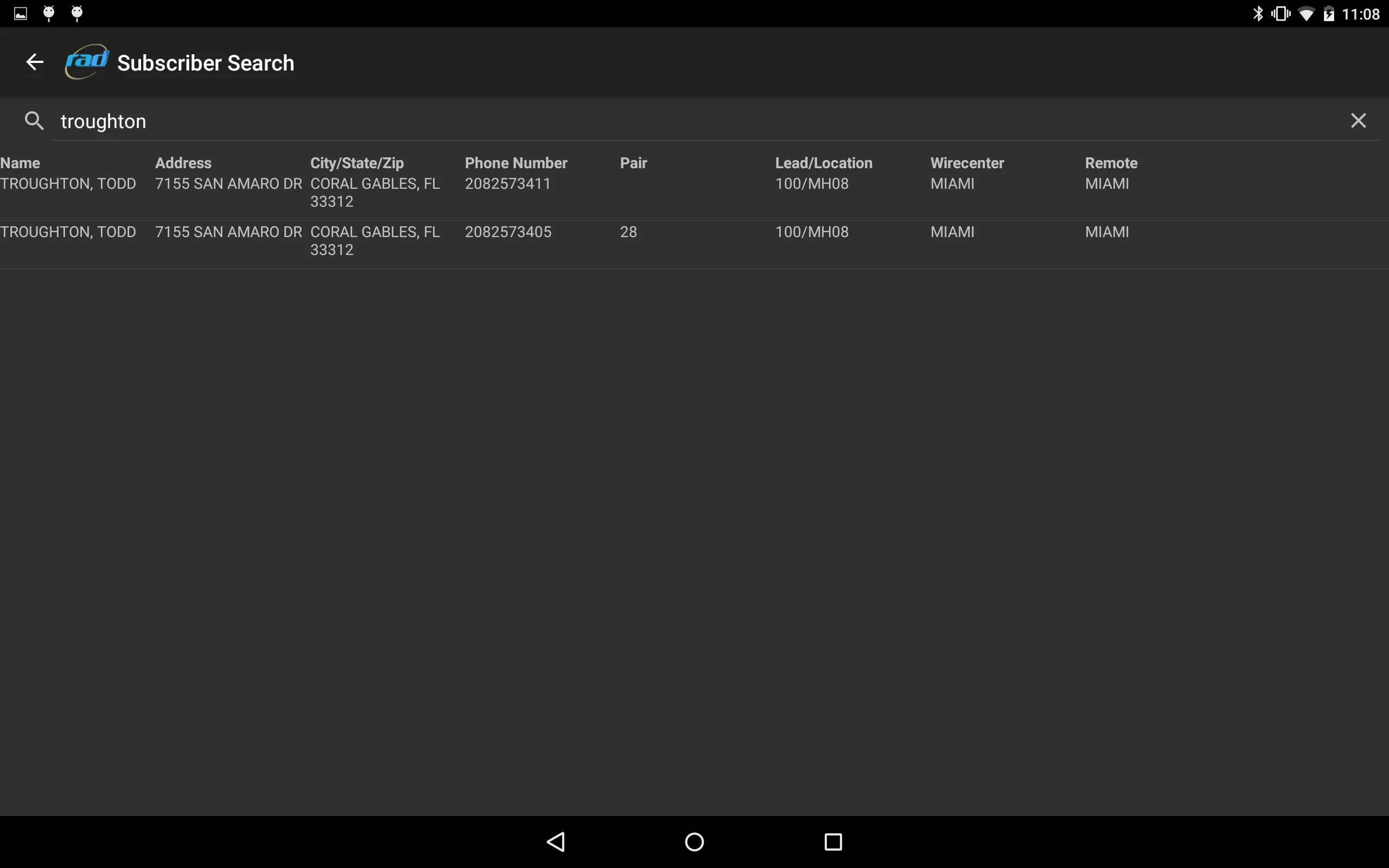Tap Lead/Location 100/MH08 in first row
Image resolution: width=1389 pixels, height=868 pixels.
coord(812,184)
